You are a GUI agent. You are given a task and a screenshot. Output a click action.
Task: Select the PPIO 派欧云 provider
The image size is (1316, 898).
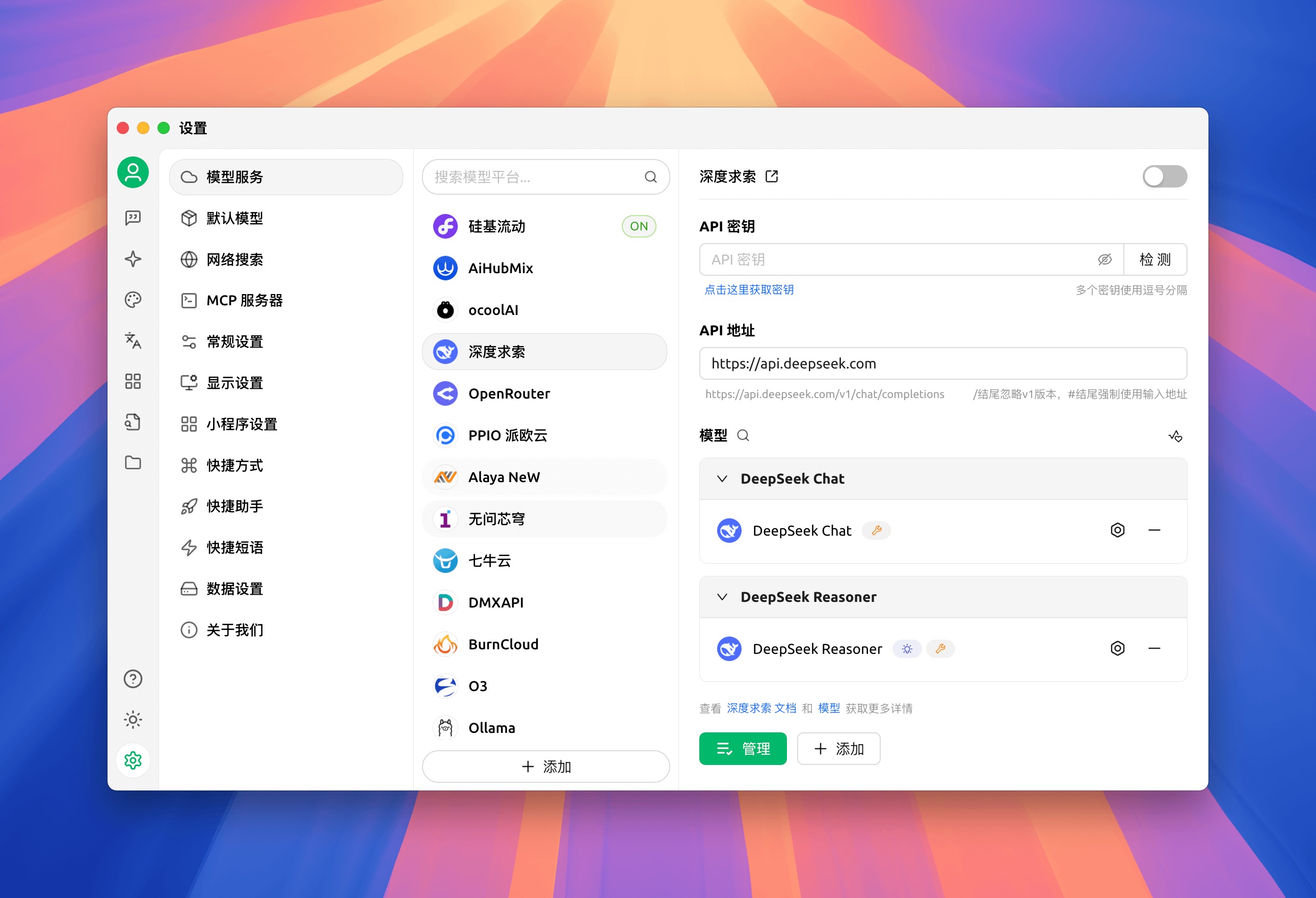tap(545, 435)
